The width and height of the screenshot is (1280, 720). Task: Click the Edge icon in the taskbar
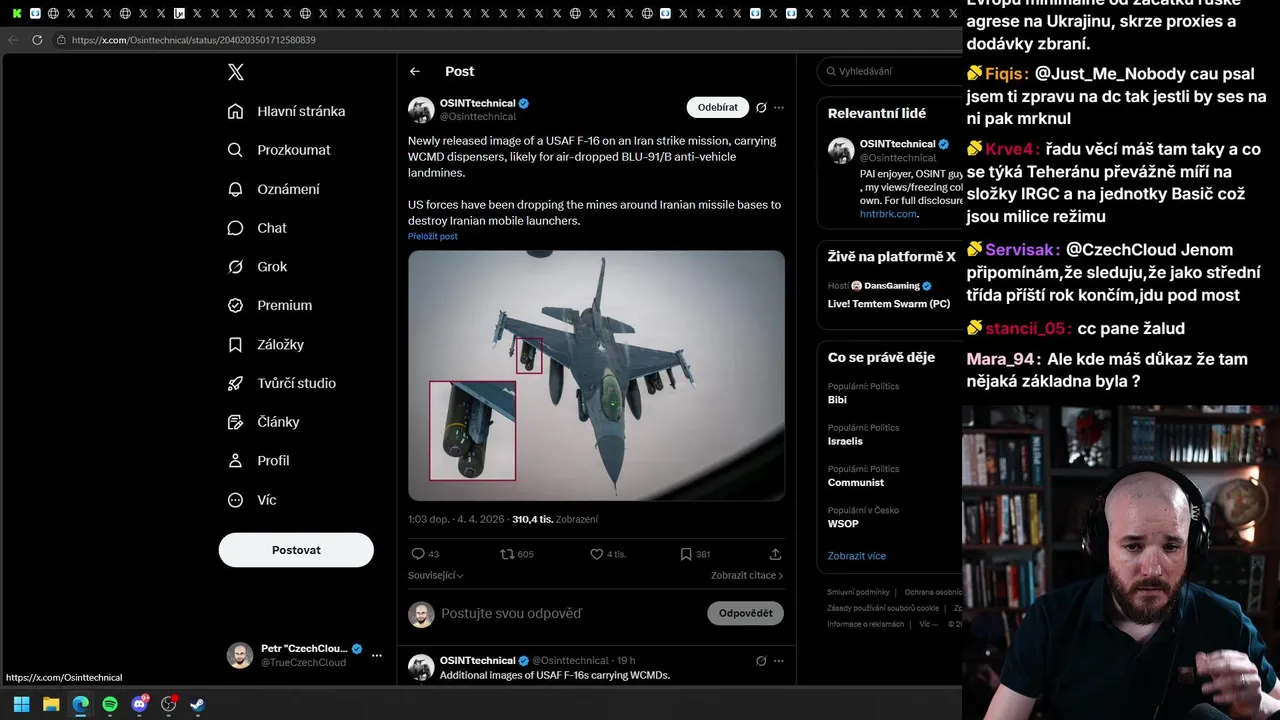point(81,704)
